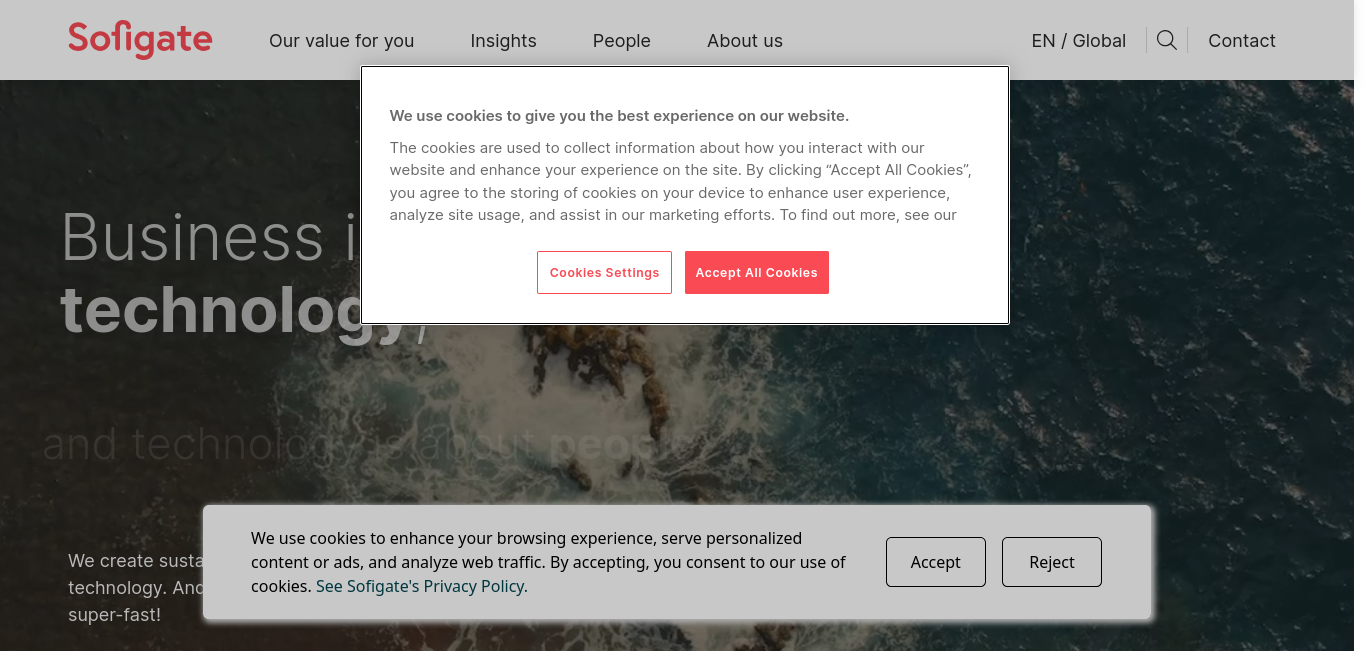Open search via the magnifier icon
Viewport: 1366px width, 651px height.
(1166, 40)
